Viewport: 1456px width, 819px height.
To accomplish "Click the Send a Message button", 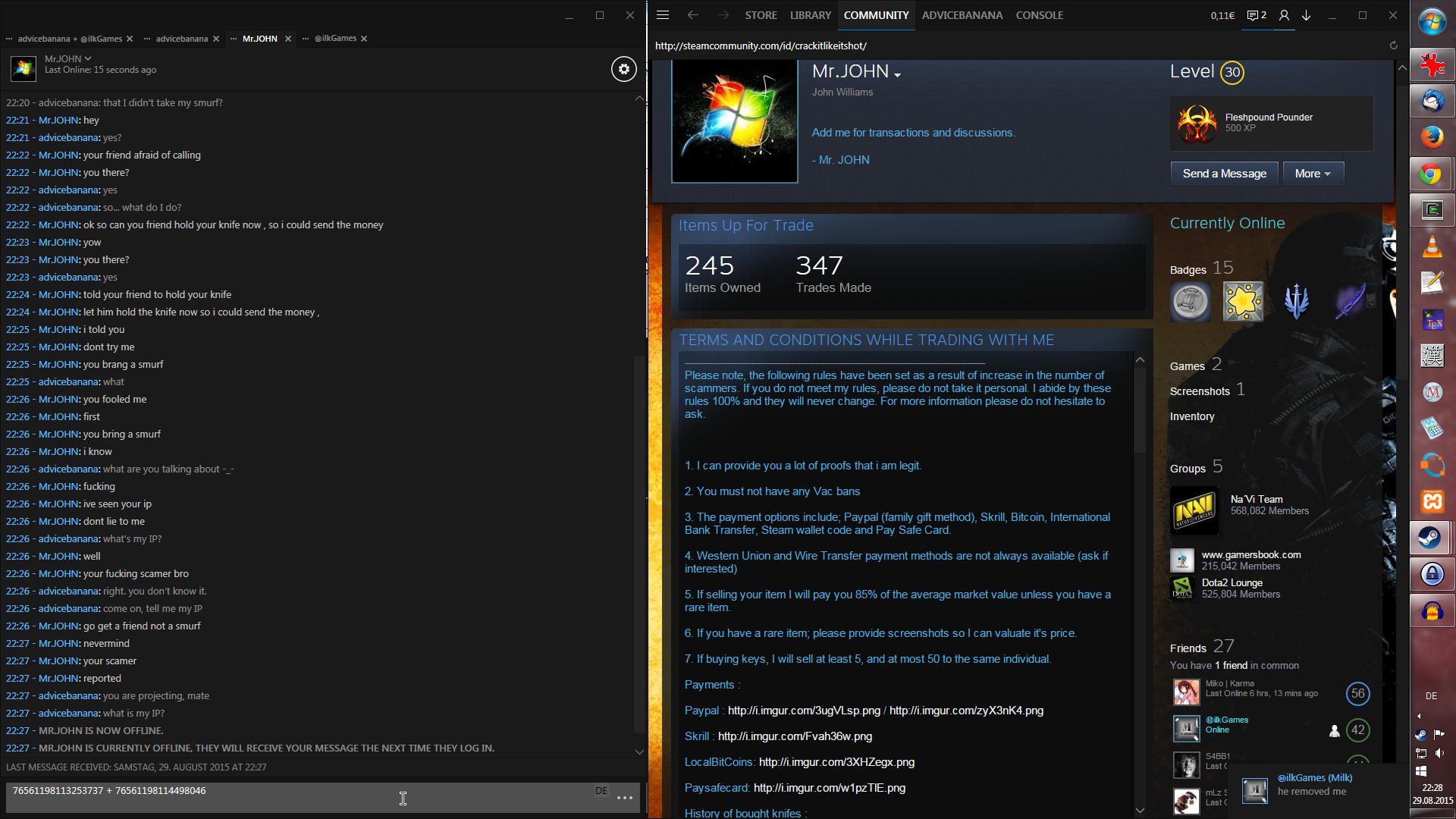I will [x=1224, y=174].
